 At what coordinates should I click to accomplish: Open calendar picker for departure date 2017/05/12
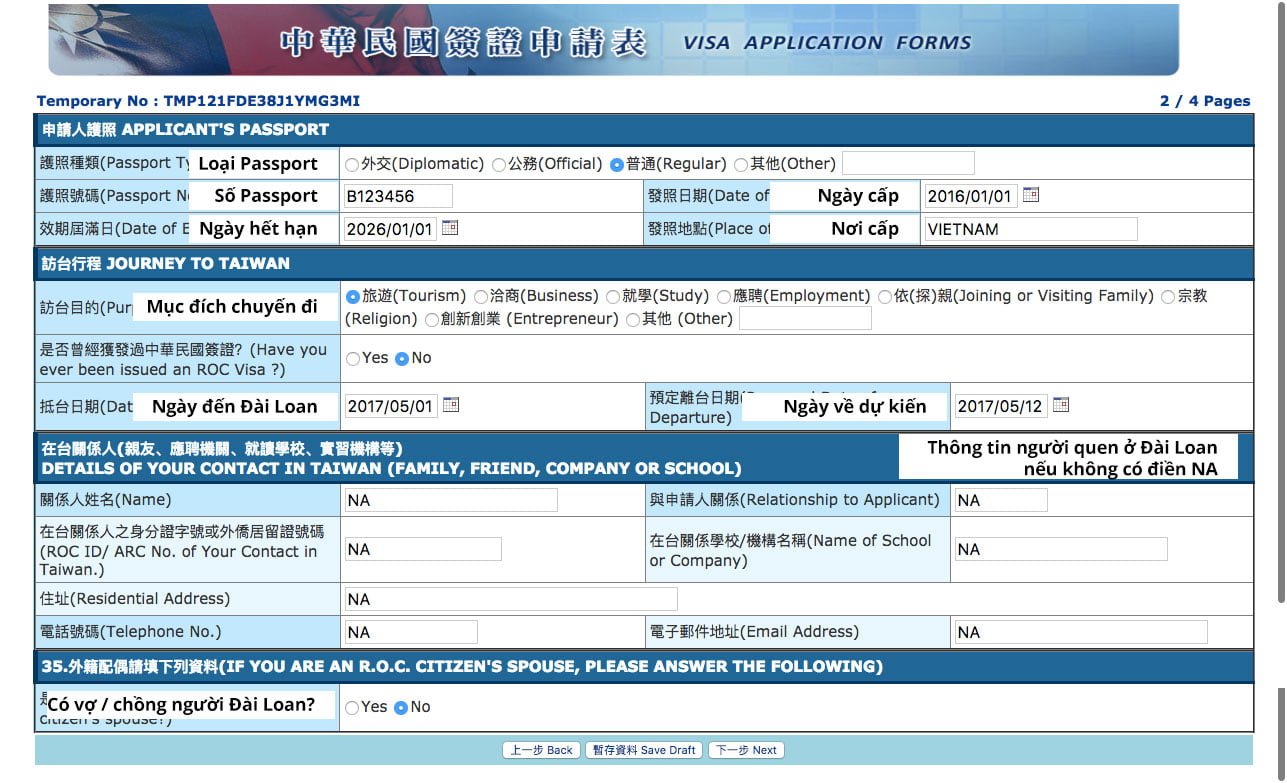pos(1061,405)
